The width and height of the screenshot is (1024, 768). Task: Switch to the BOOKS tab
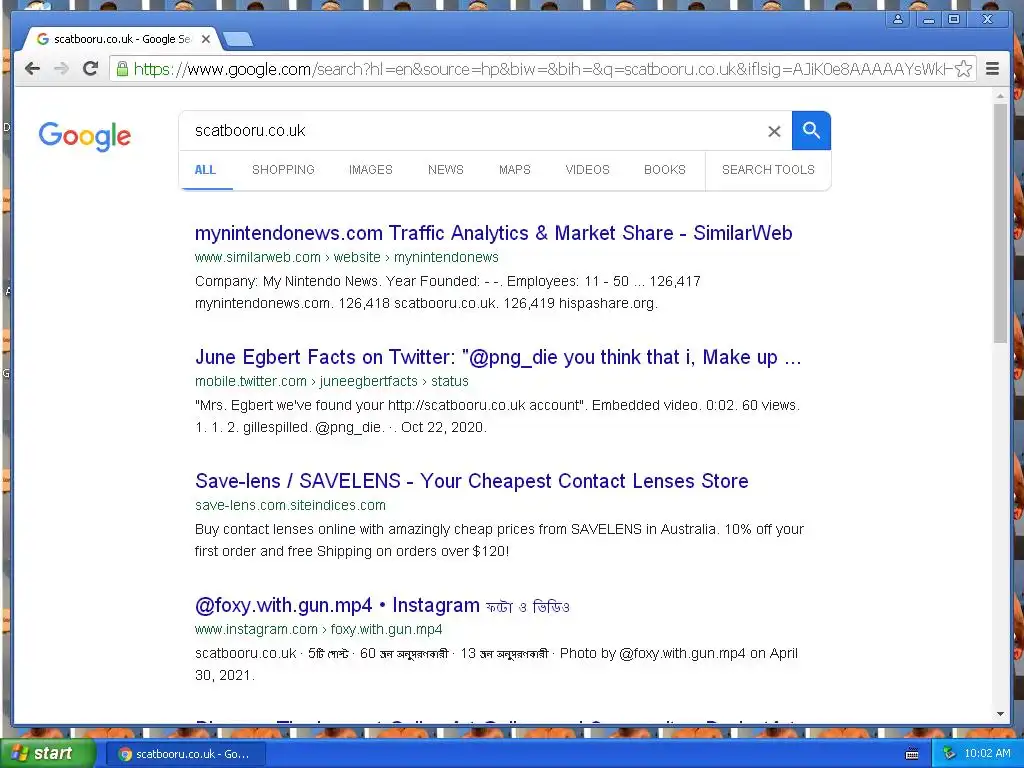[x=665, y=170]
